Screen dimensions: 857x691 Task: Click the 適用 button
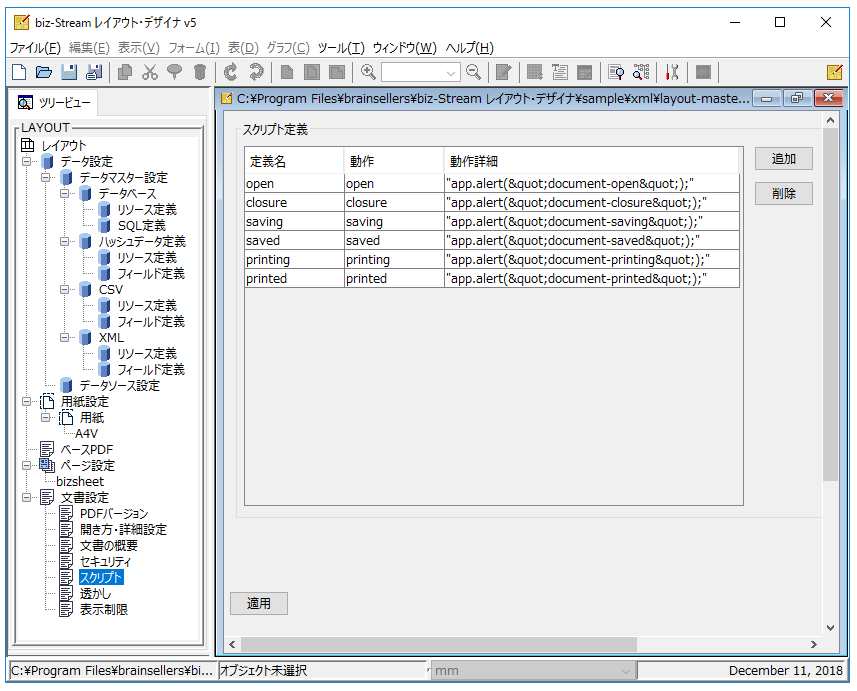259,604
